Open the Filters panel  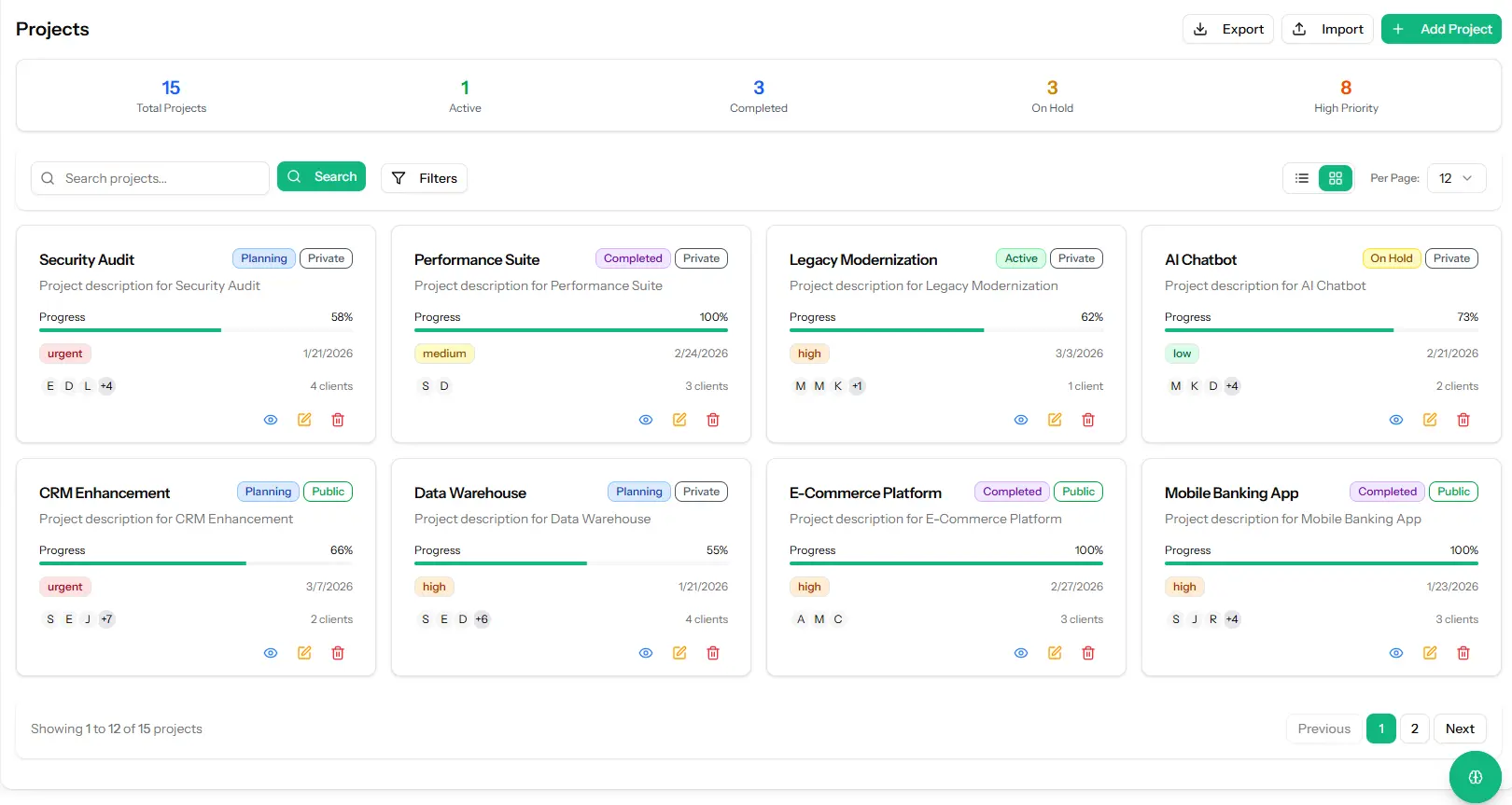(424, 178)
